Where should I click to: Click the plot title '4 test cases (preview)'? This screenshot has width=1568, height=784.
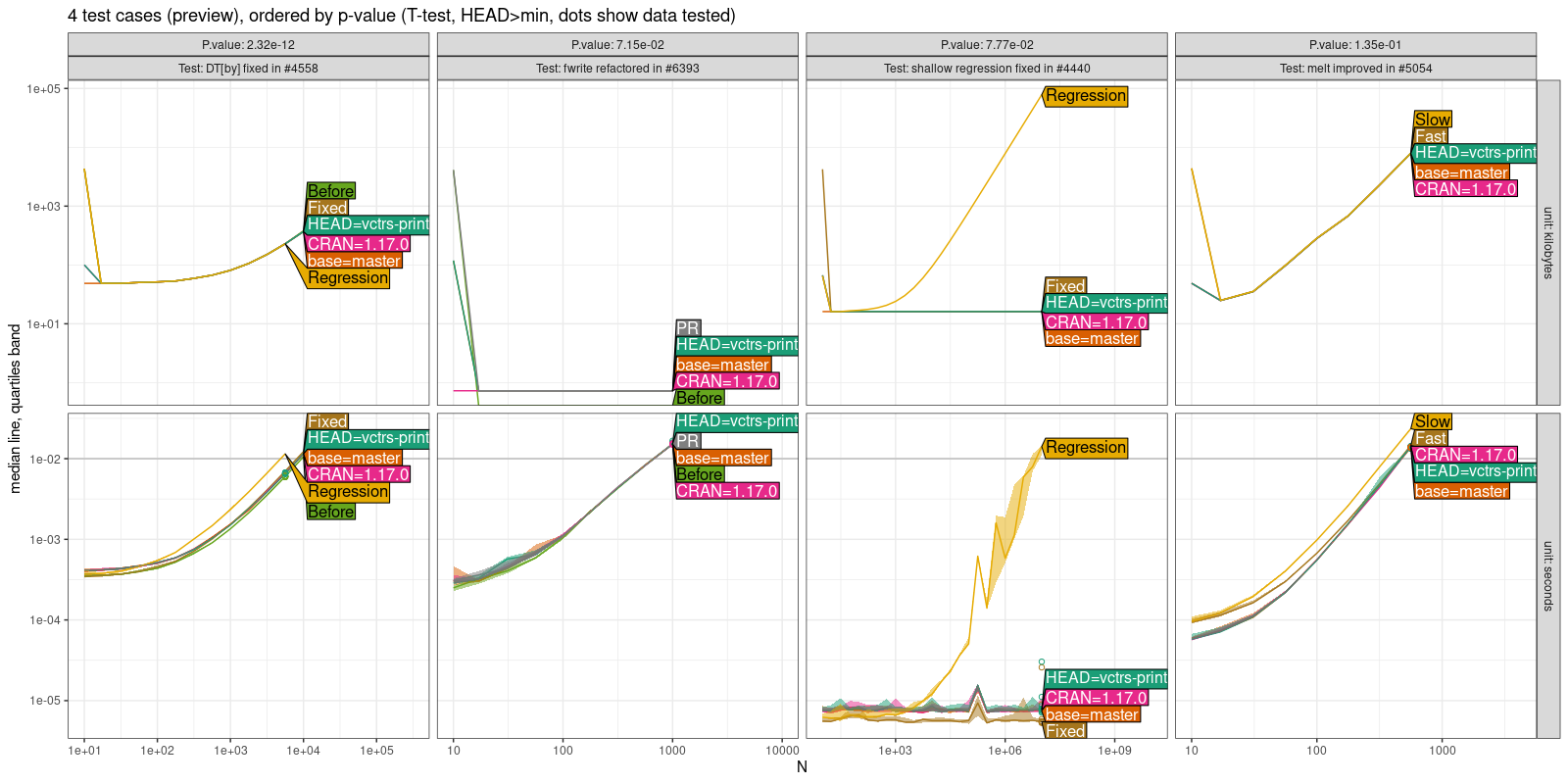402,16
